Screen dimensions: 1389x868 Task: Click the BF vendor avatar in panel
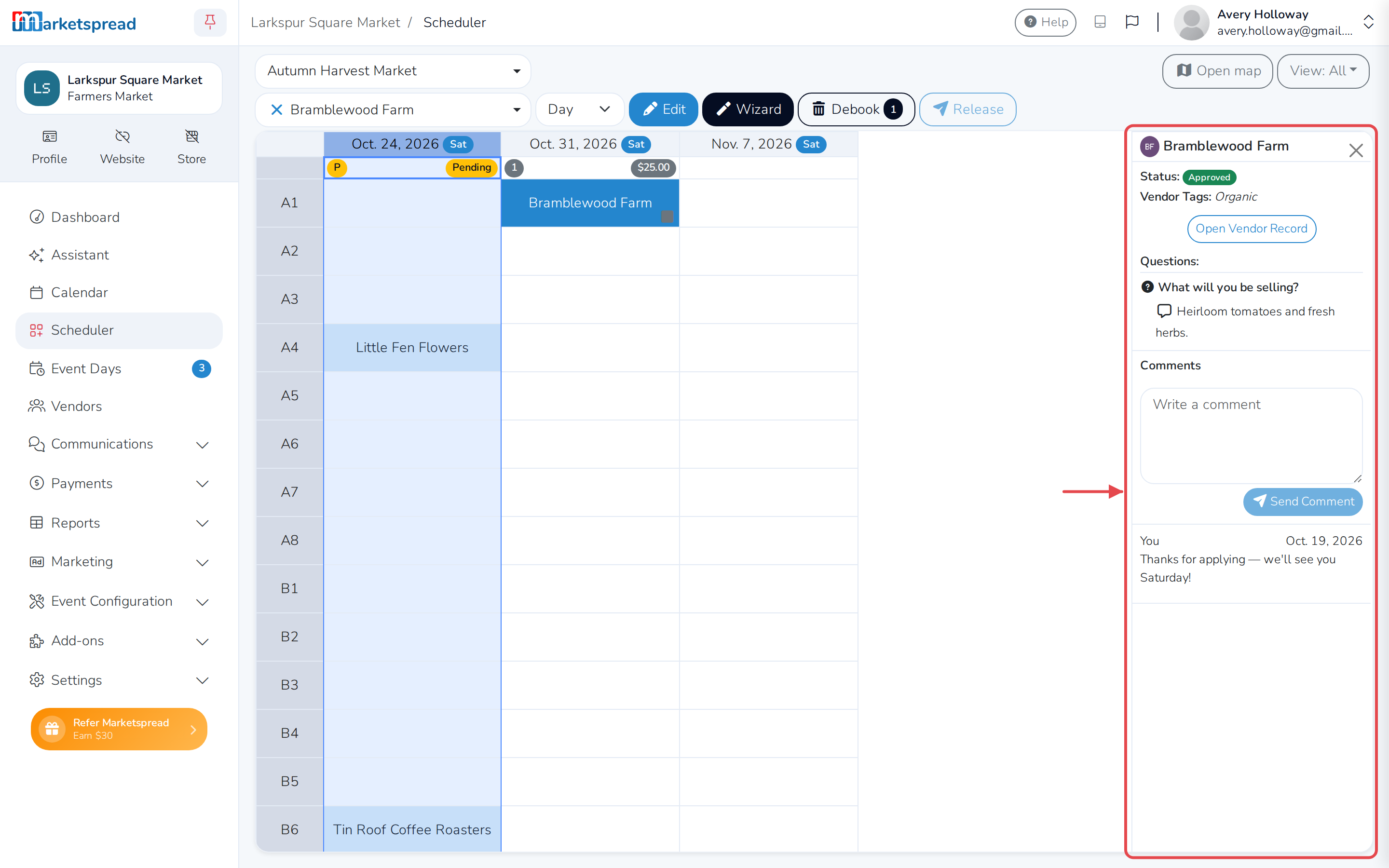(x=1149, y=147)
